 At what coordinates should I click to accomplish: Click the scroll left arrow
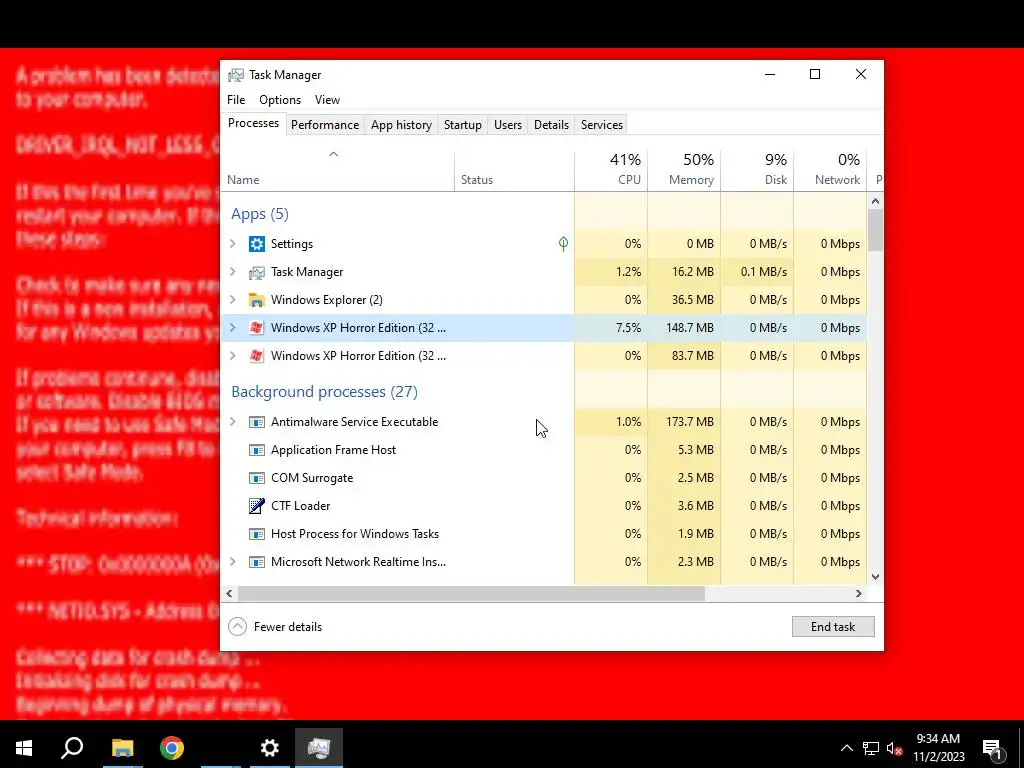229,594
